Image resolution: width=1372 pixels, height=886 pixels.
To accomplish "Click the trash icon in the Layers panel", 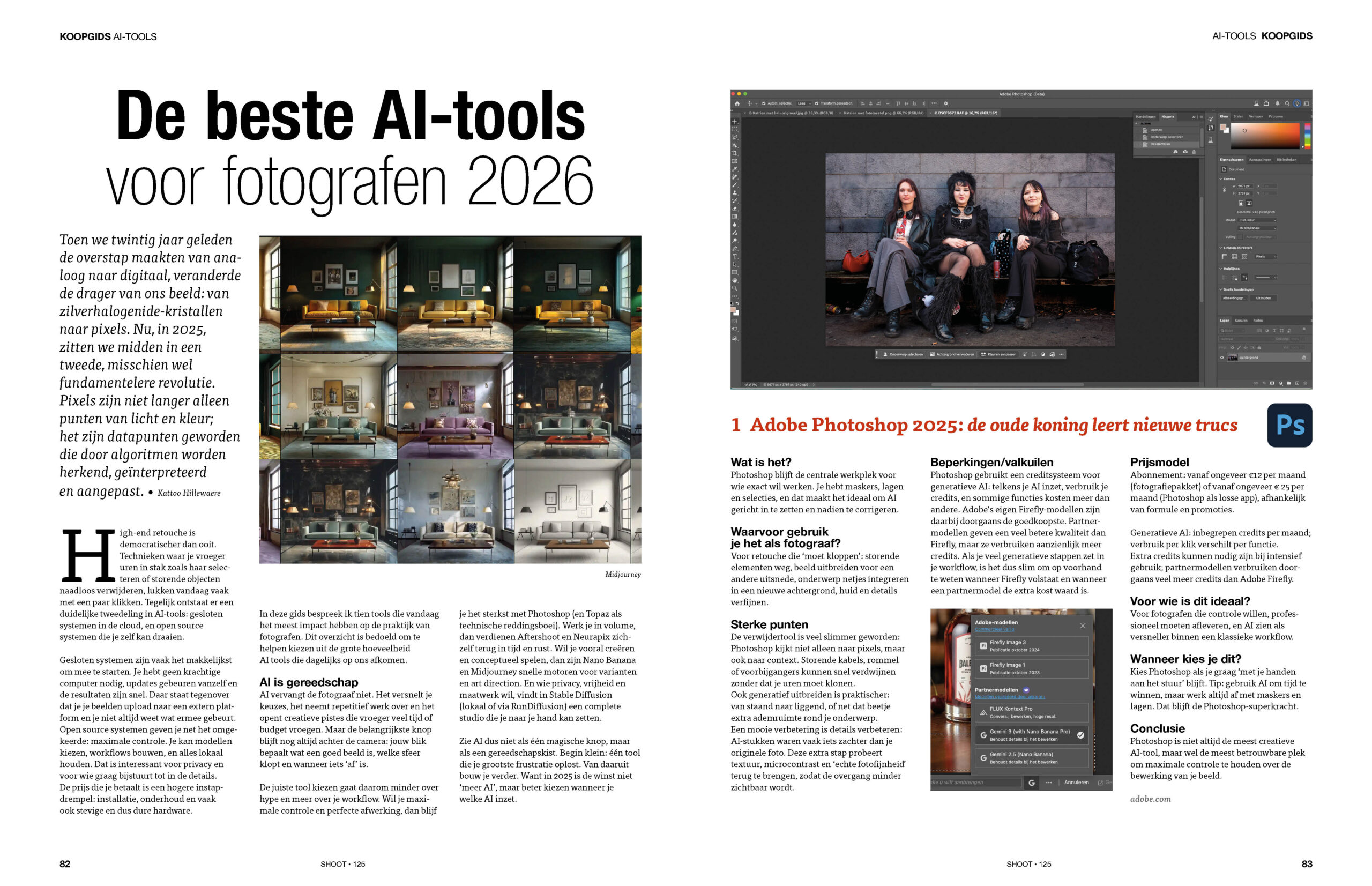I will 1305,383.
